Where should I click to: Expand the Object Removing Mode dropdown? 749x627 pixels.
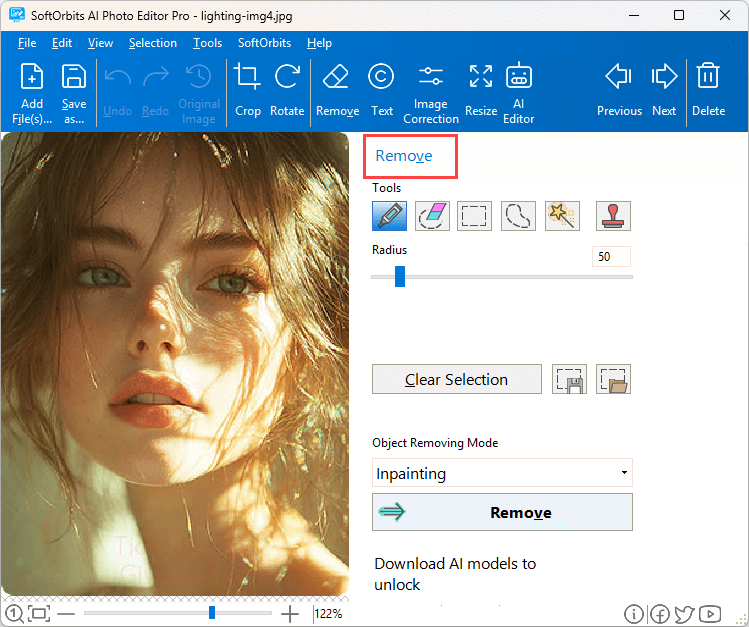coord(502,473)
